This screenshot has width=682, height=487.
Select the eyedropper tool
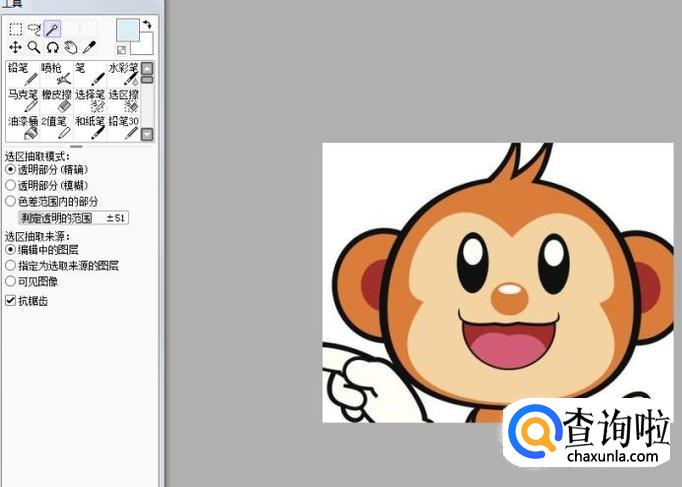(x=89, y=47)
